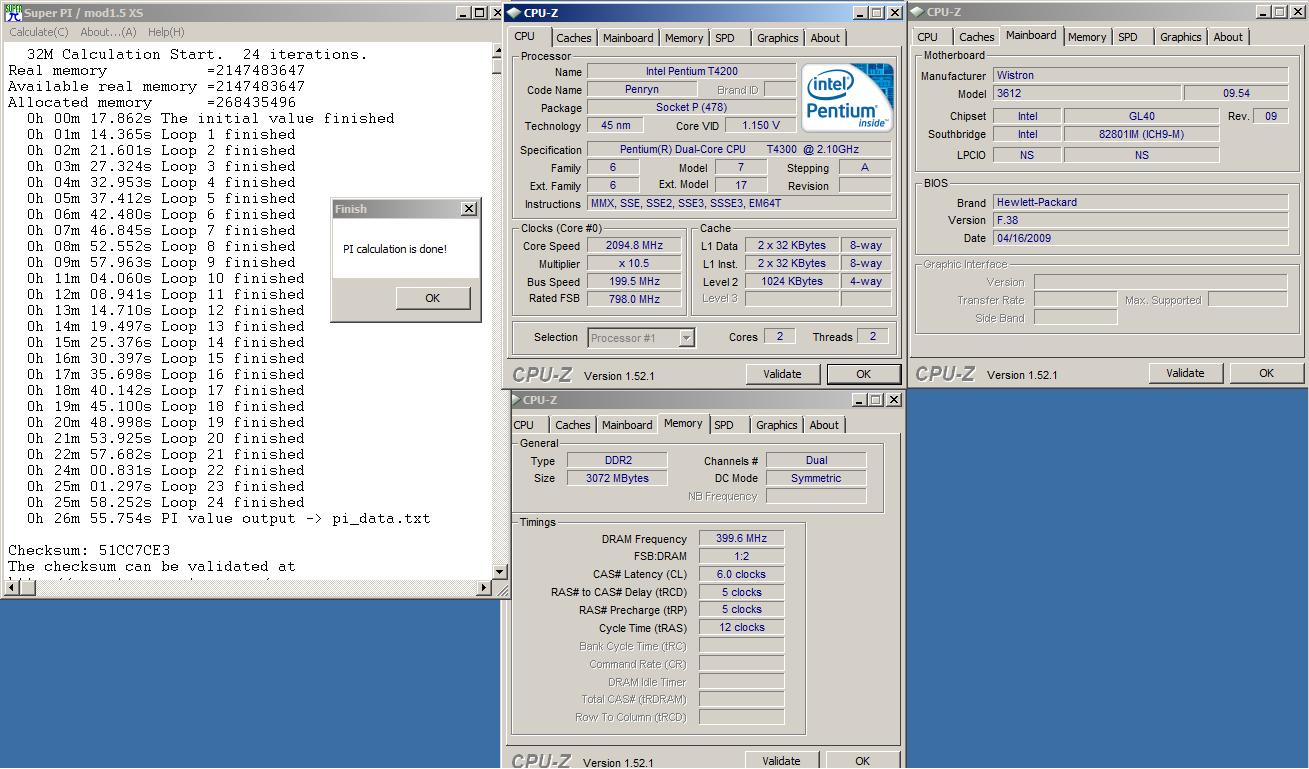Open the Calculate(C) menu in Super PI

click(39, 32)
